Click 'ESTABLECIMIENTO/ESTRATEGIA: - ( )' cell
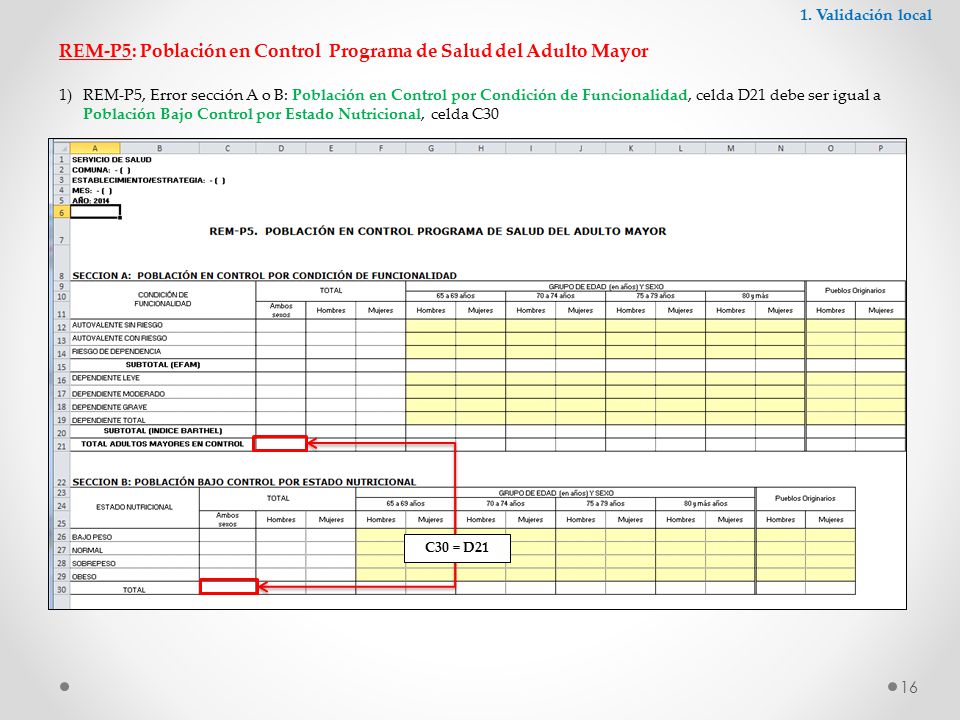960x720 pixels. click(x=149, y=181)
